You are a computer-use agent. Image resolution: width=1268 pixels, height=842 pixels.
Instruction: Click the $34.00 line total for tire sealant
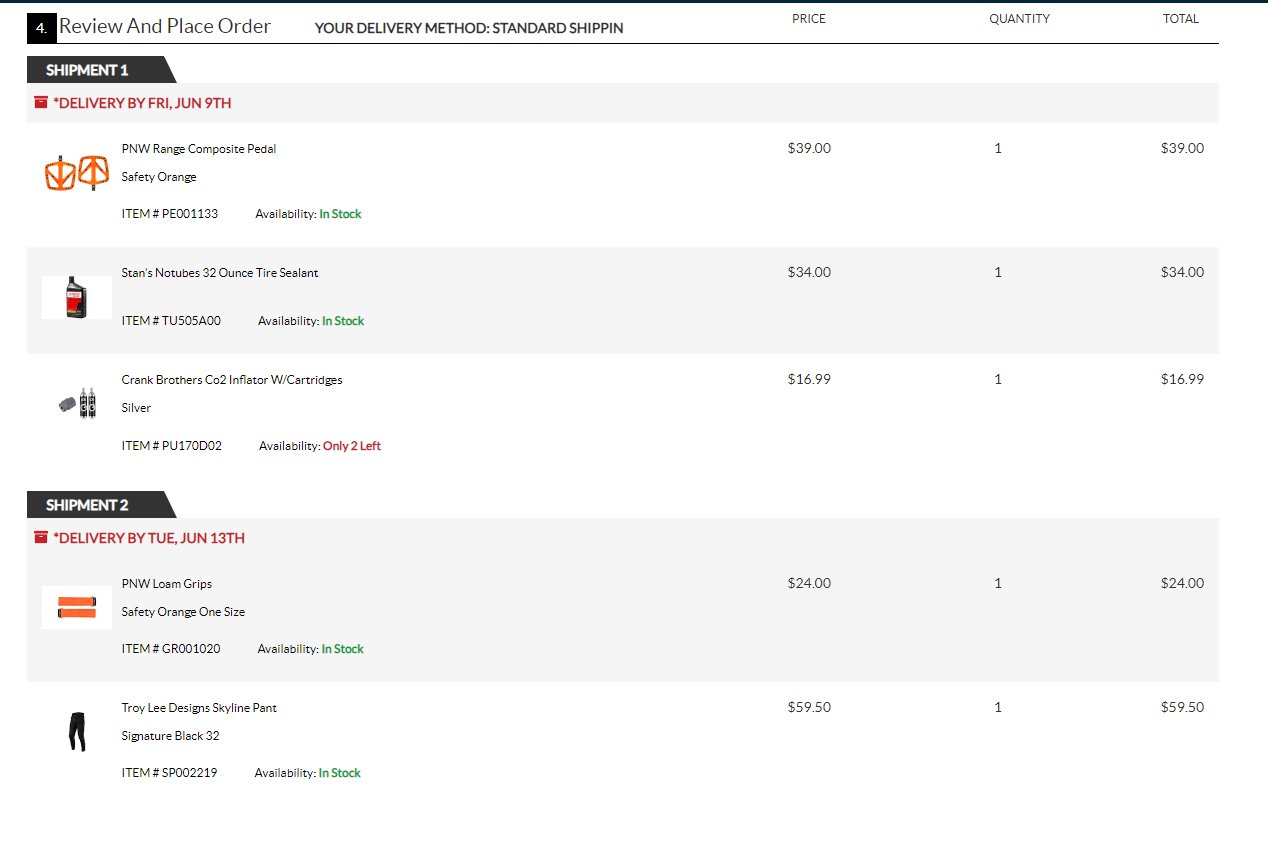click(1183, 272)
